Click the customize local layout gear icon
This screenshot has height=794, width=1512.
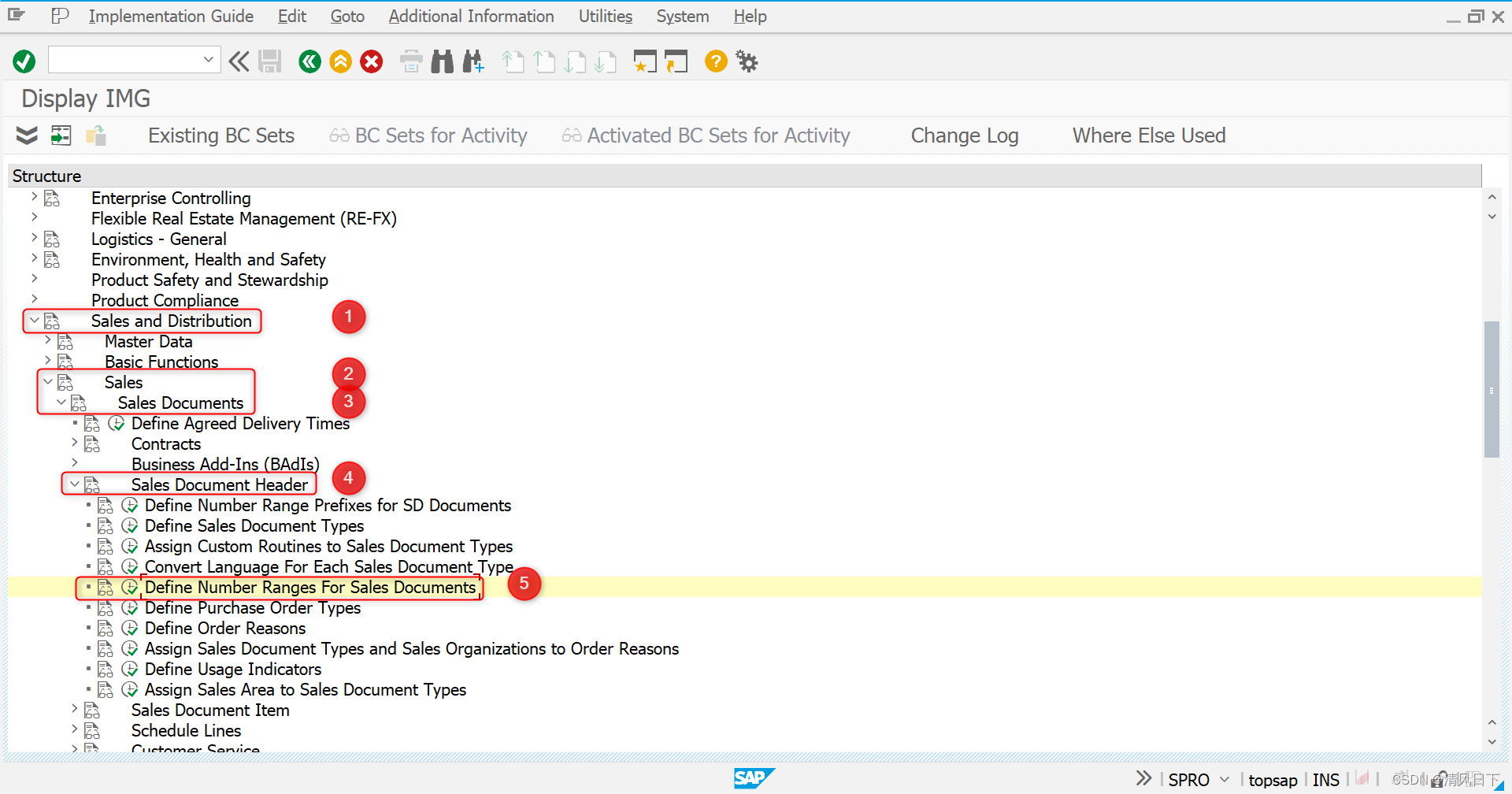pyautogui.click(x=746, y=61)
